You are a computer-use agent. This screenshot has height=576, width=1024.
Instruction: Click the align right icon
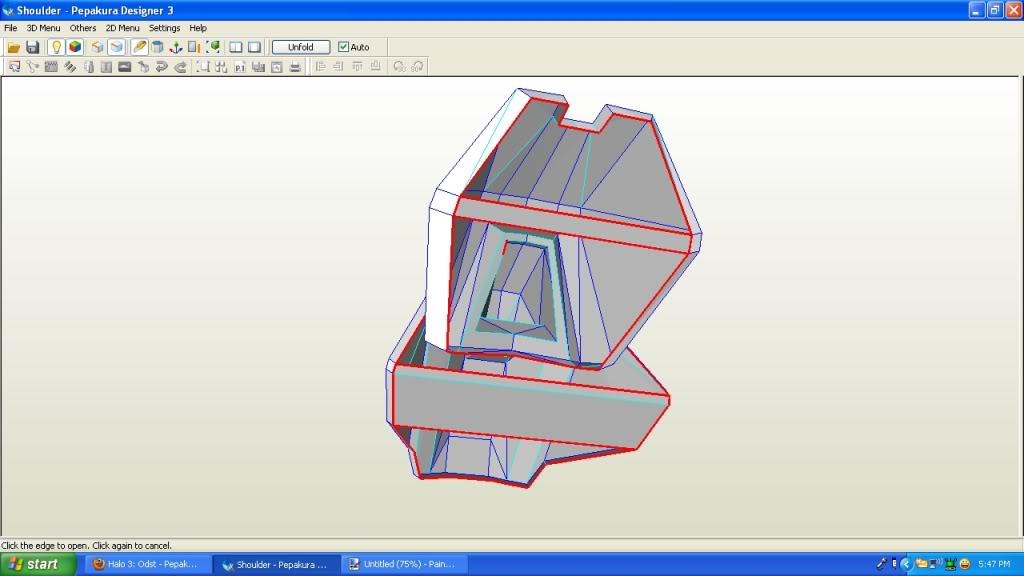(338, 67)
